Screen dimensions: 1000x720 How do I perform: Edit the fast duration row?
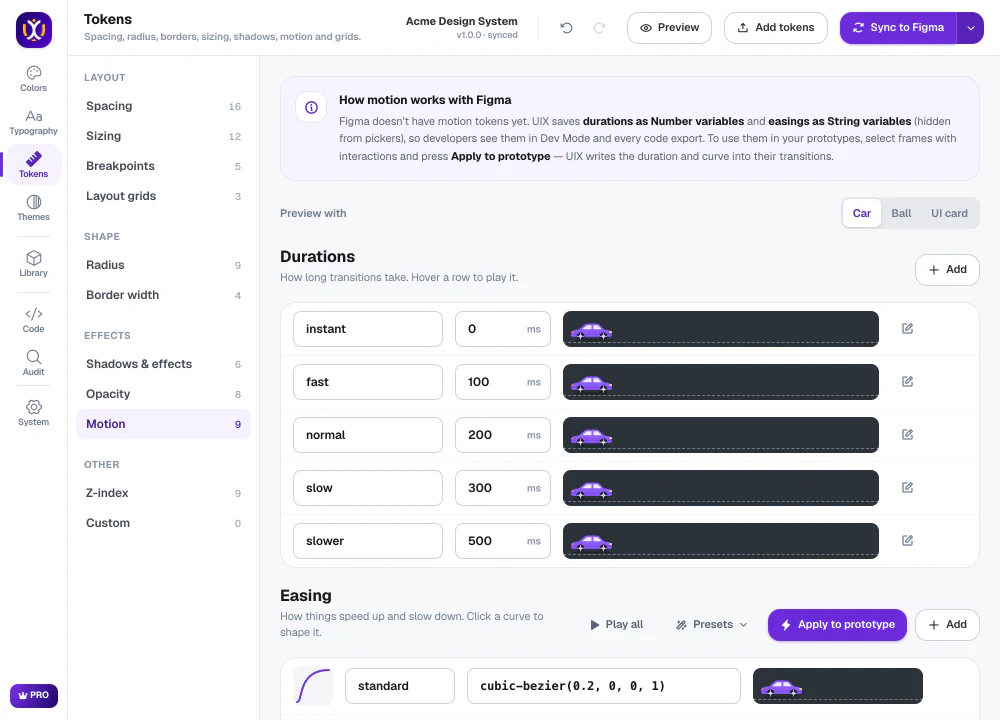[908, 381]
